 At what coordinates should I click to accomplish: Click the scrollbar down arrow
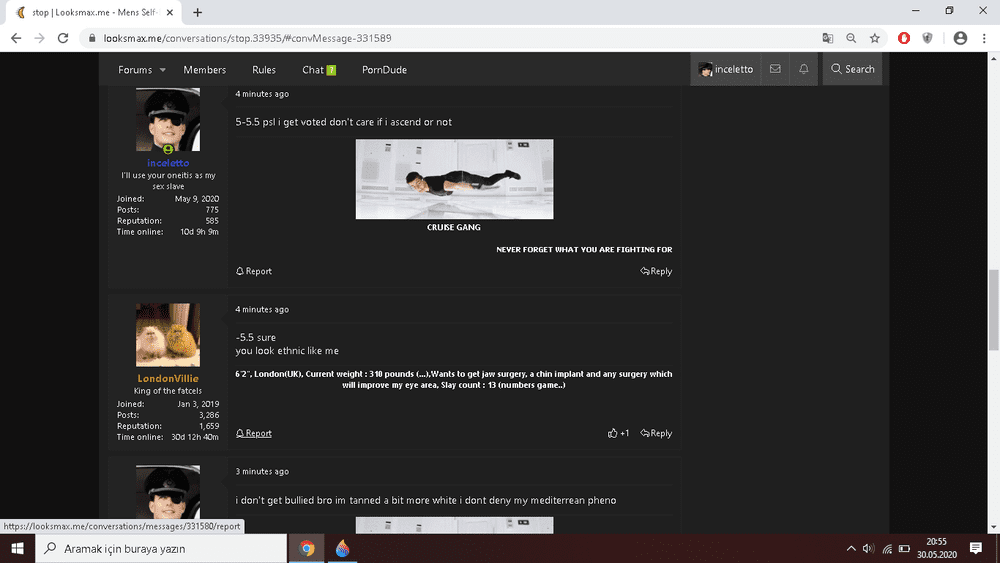click(994, 527)
